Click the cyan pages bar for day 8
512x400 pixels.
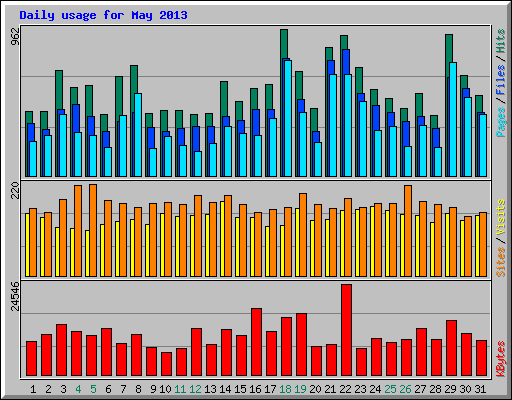pyautogui.click(x=138, y=135)
